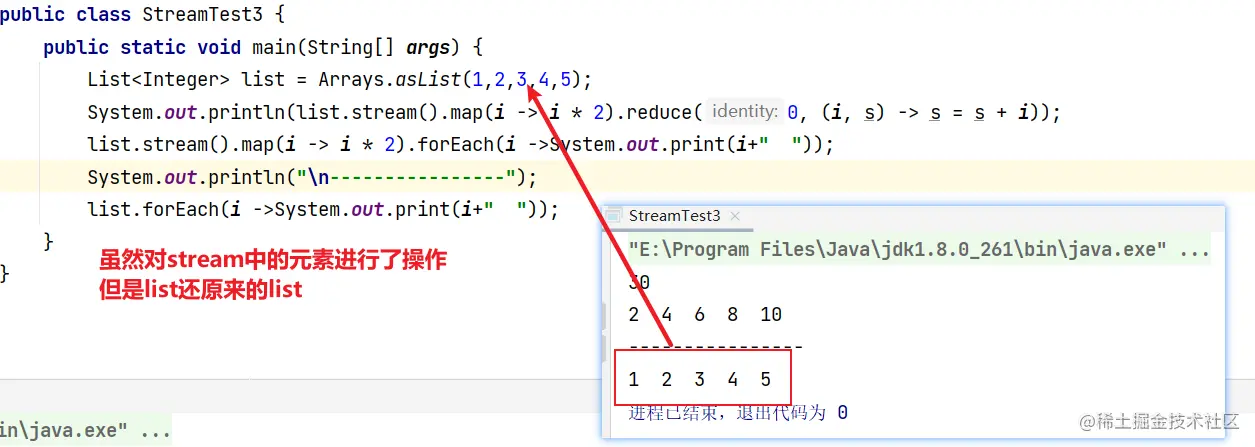
Task: Click the println line with the \n dashes string
Action: pos(312,177)
